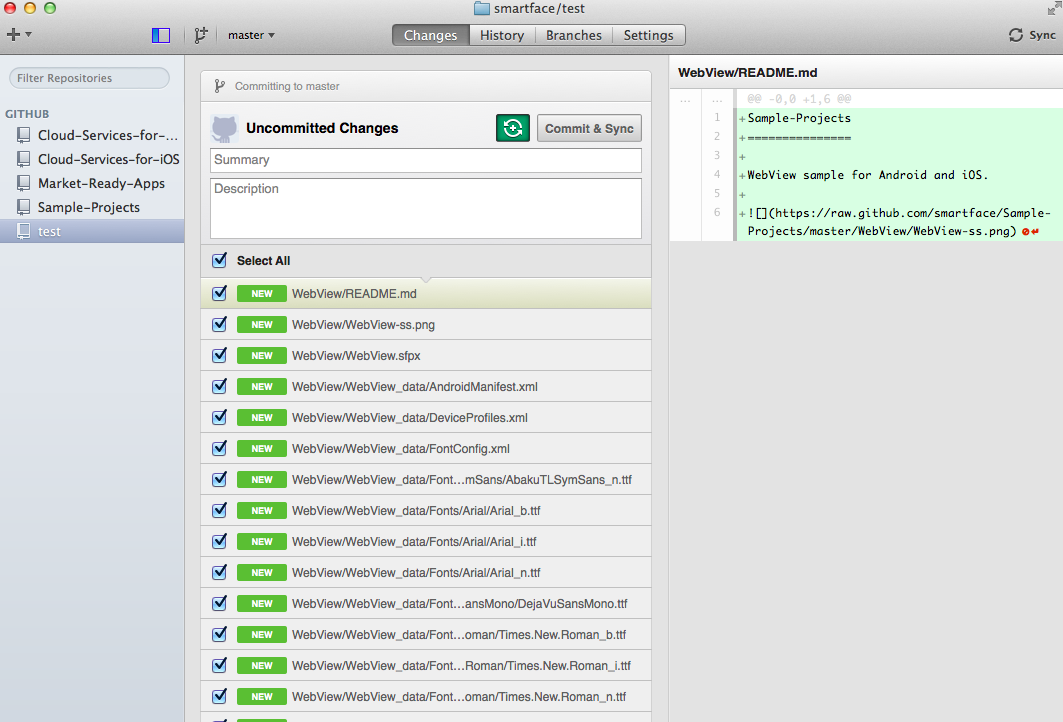Click the book icon beside test
The image size is (1063, 722).
pyautogui.click(x=24, y=231)
